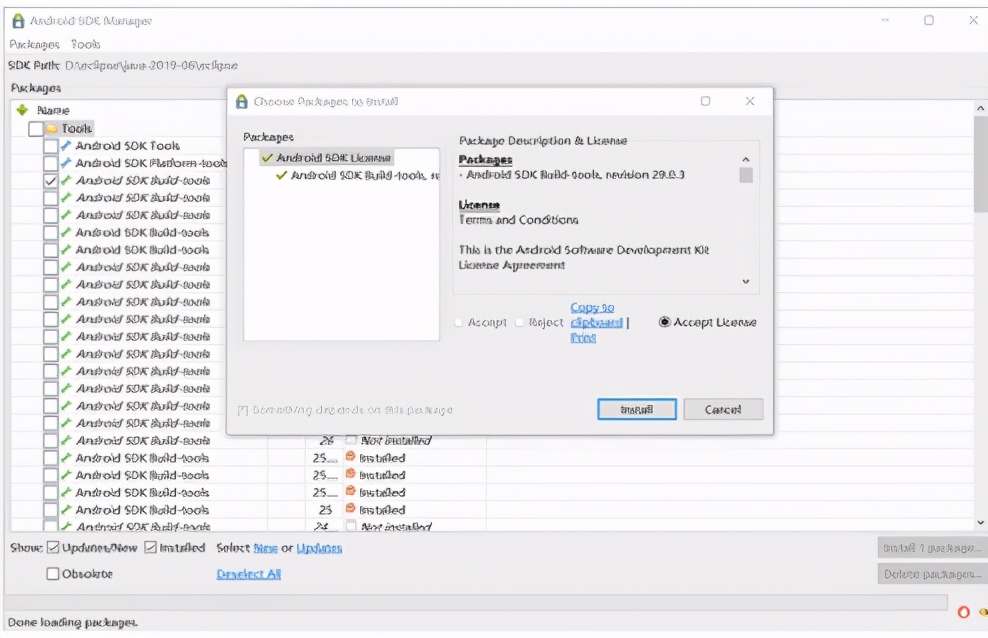This screenshot has height=638, width=988.
Task: Open the Tools menu
Action: point(85,45)
